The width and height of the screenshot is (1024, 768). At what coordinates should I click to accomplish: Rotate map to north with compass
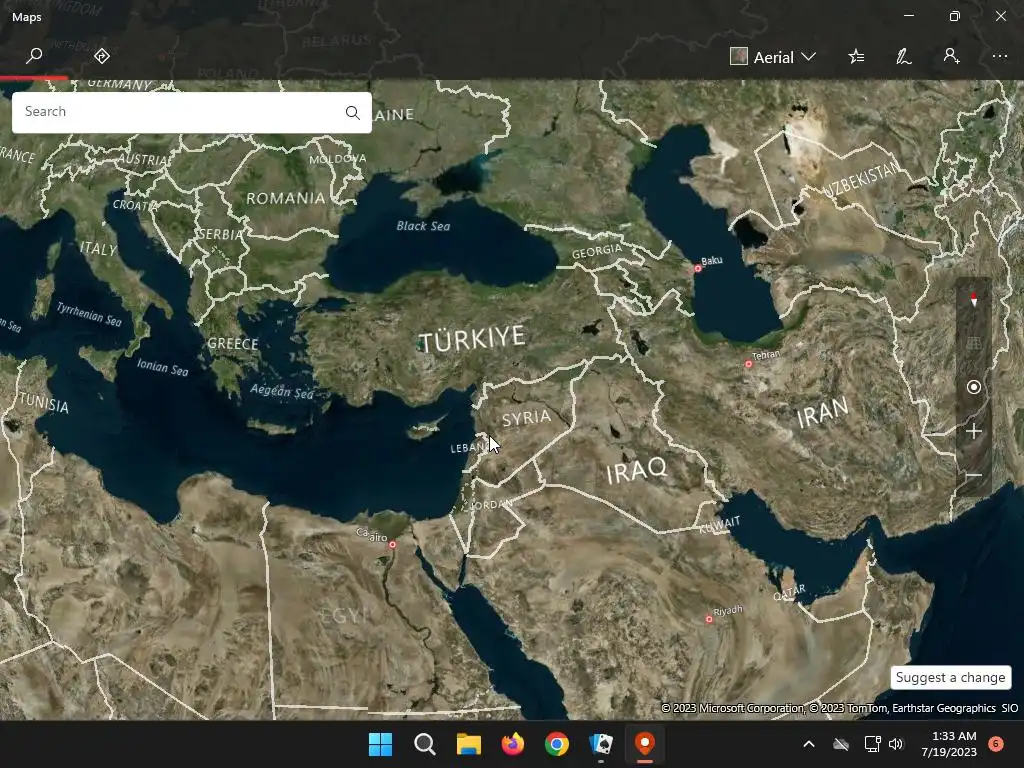click(974, 300)
